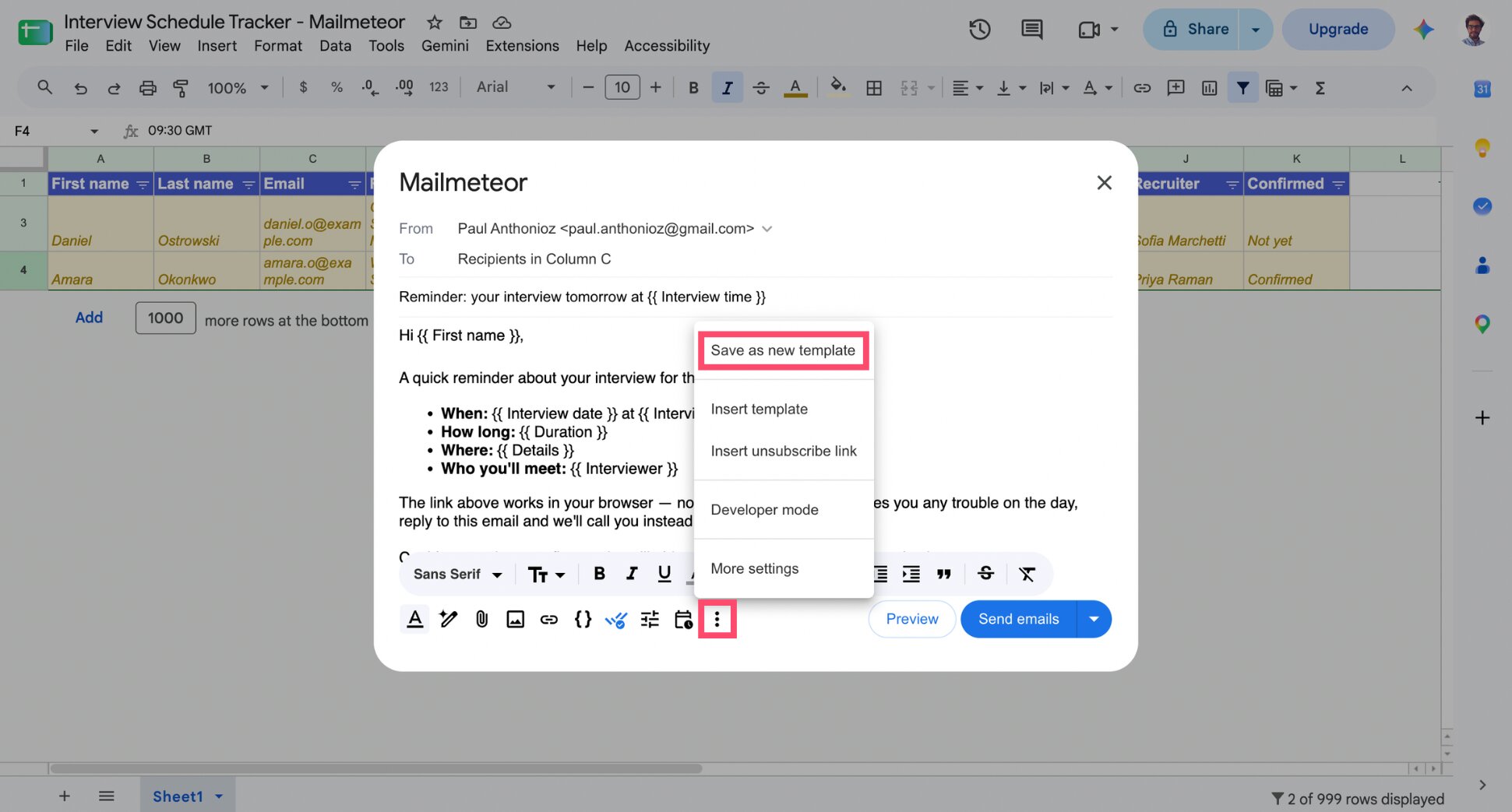Toggle the email tracking checkmarks icon

tap(615, 620)
